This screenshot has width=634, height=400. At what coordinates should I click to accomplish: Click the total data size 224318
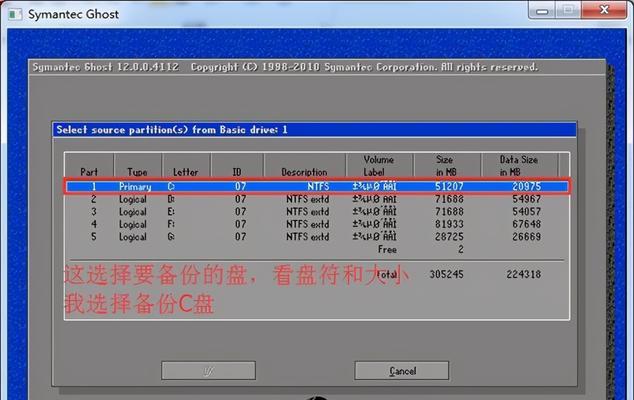tap(524, 274)
